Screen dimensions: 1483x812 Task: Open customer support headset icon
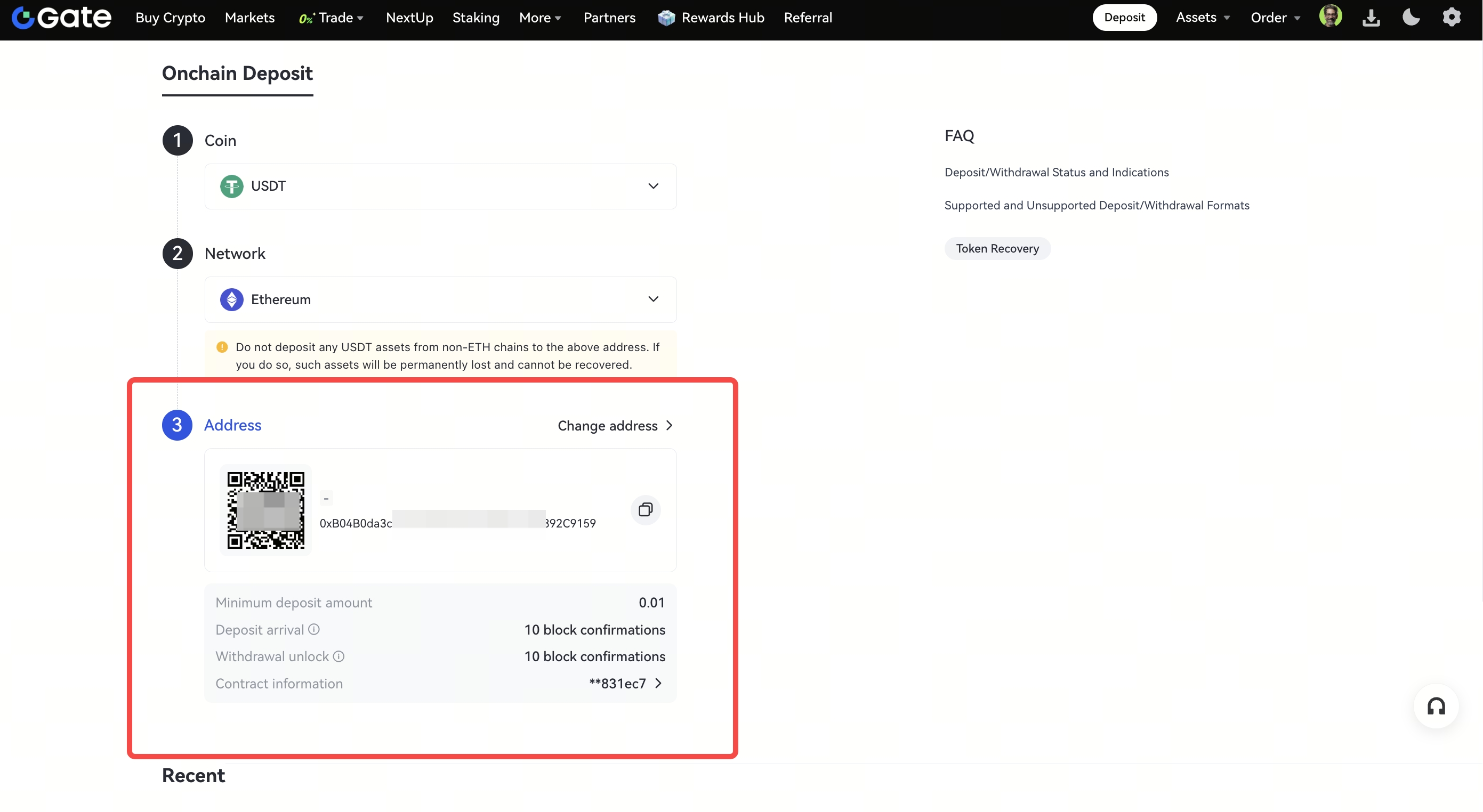(x=1436, y=705)
